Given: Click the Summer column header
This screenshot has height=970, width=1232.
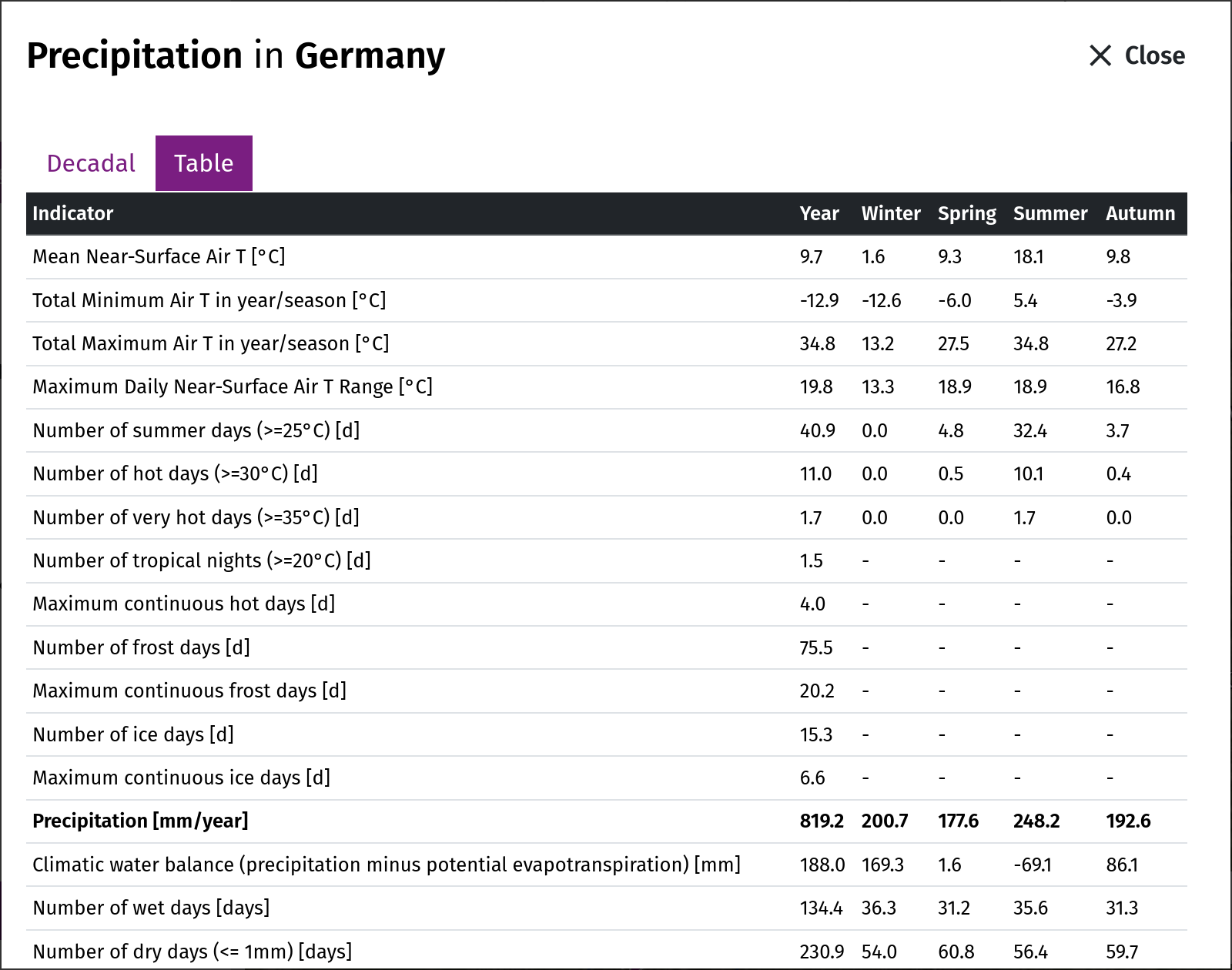Looking at the screenshot, I should [x=1050, y=213].
